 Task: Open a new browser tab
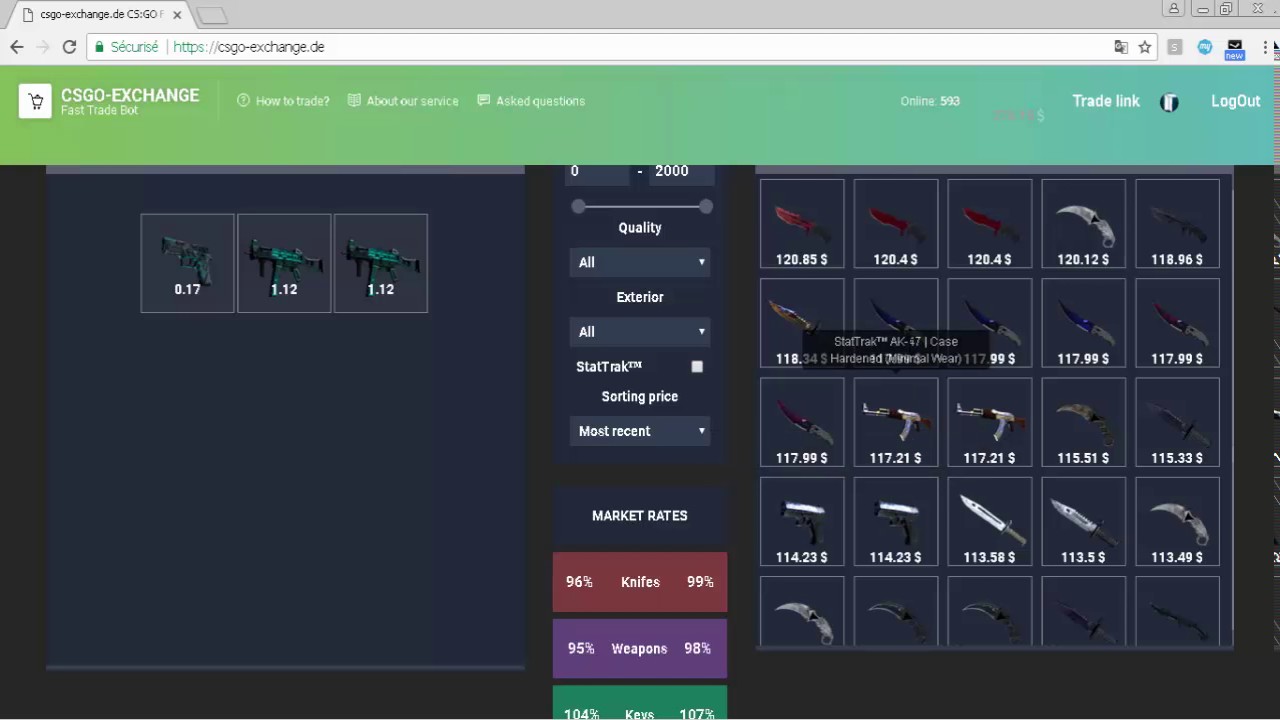click(212, 15)
